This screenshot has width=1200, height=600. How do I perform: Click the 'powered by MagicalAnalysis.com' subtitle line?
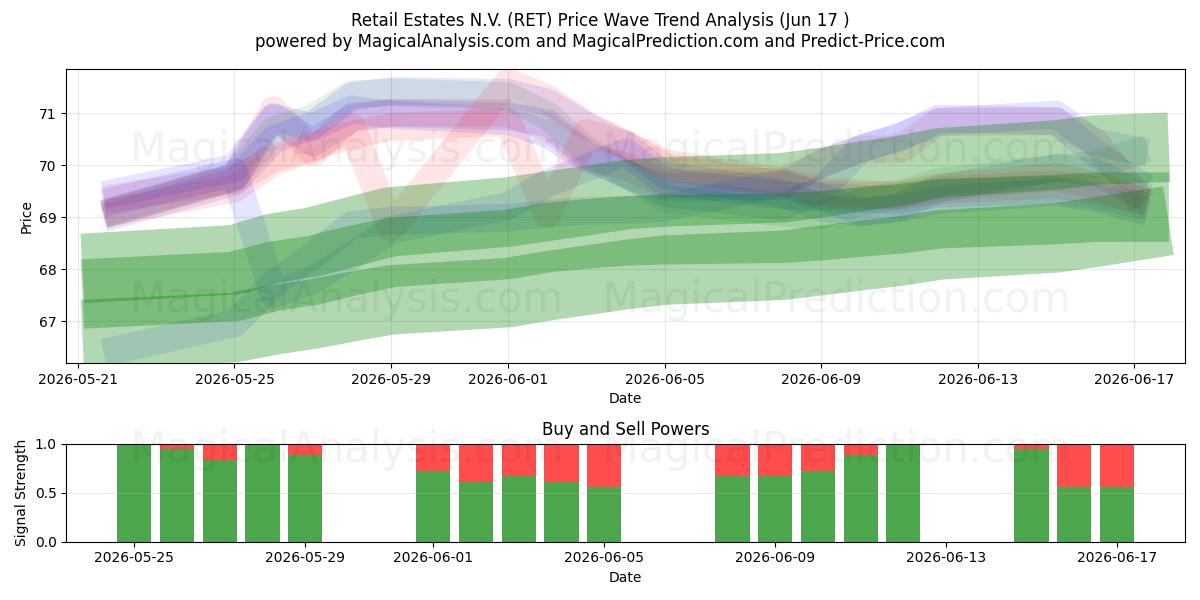pos(600,41)
